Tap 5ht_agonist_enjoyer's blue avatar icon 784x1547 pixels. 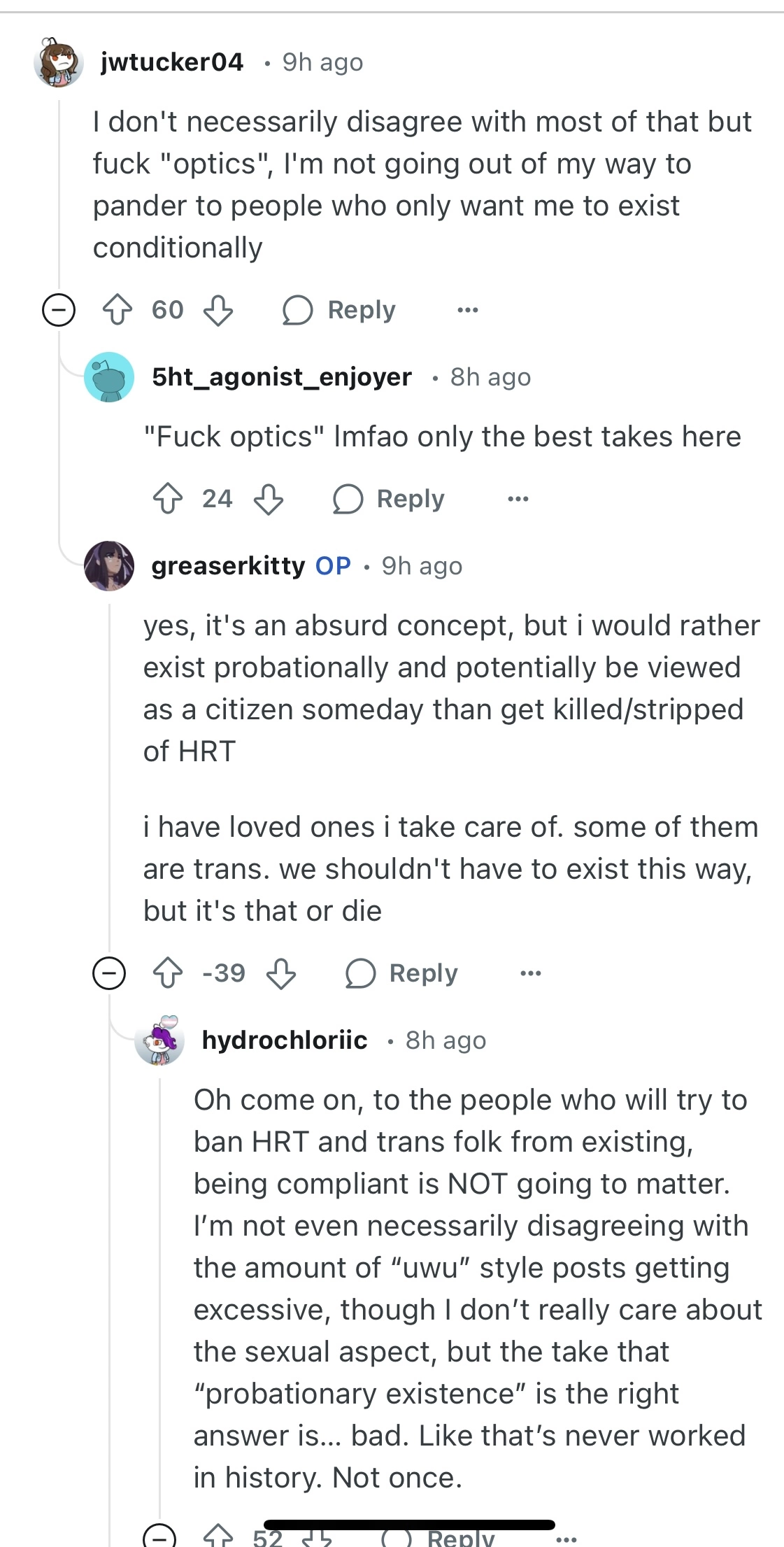[x=109, y=377]
